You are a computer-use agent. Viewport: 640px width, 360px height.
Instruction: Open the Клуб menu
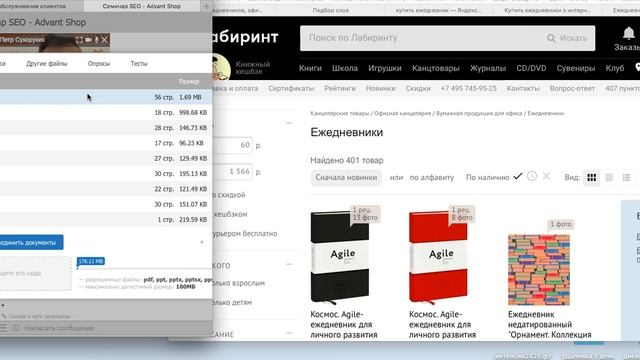[615, 68]
